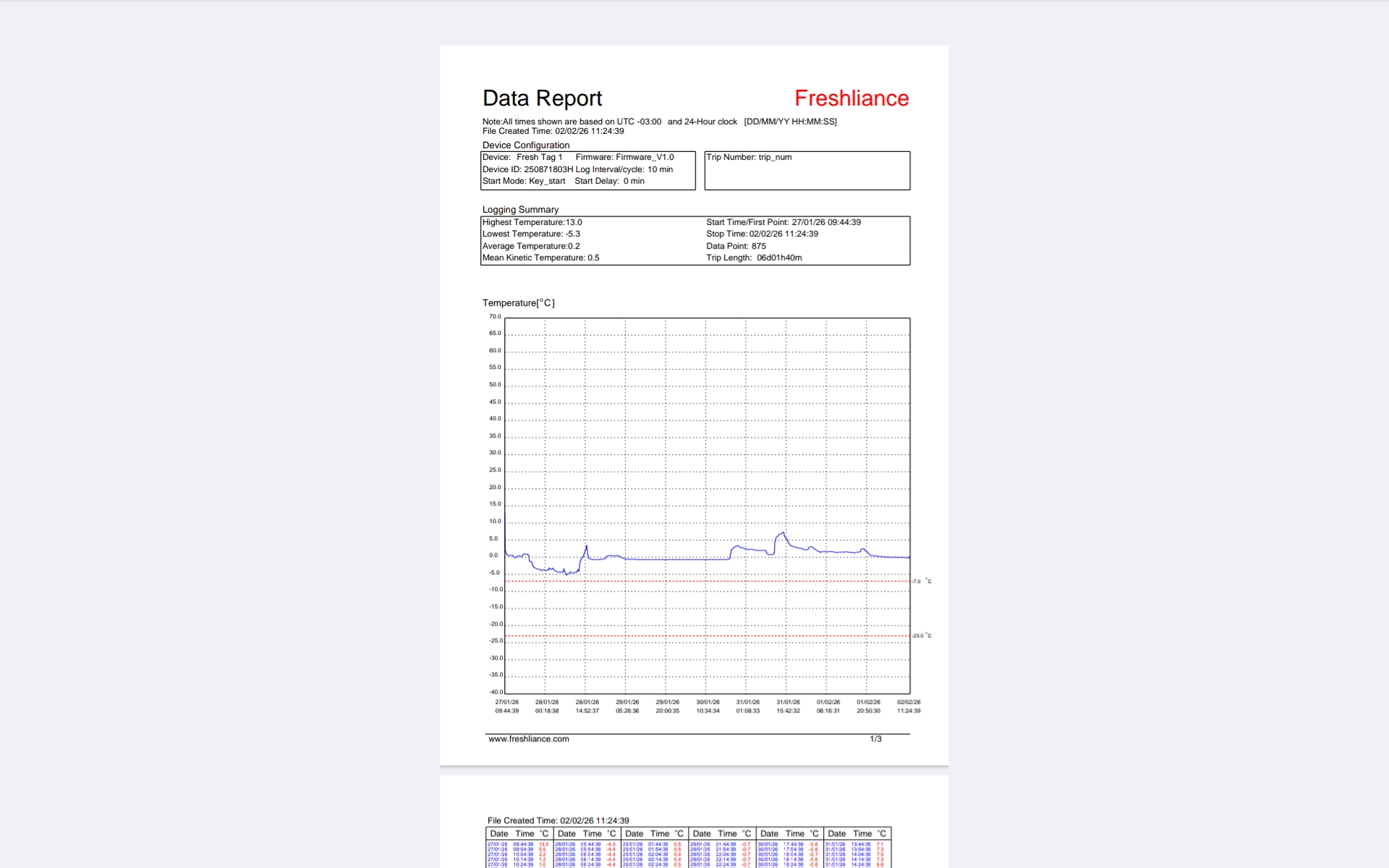The height and width of the screenshot is (868, 1389).
Task: Click the Device ID 250871803H text
Action: point(527,169)
